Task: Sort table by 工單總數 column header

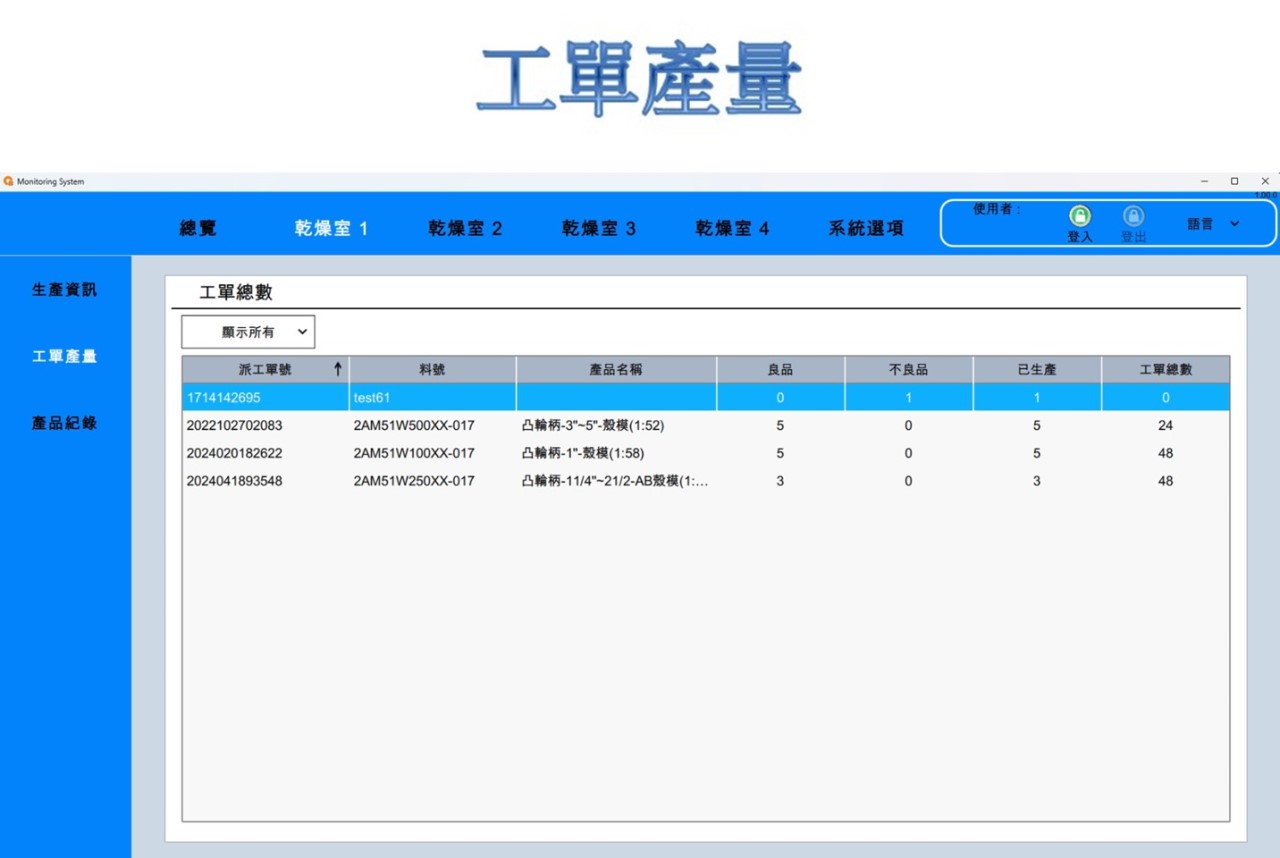Action: click(x=1165, y=369)
